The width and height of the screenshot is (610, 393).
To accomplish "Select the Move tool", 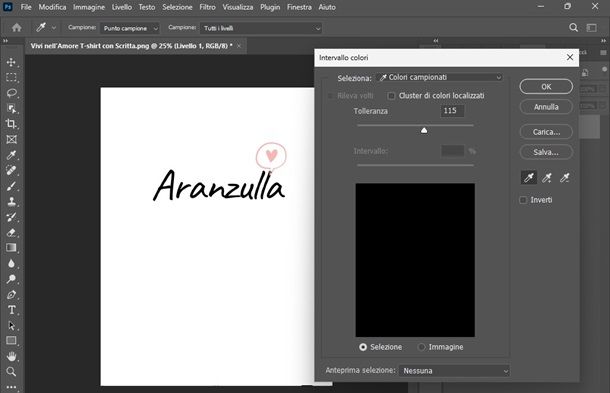I will (11, 62).
